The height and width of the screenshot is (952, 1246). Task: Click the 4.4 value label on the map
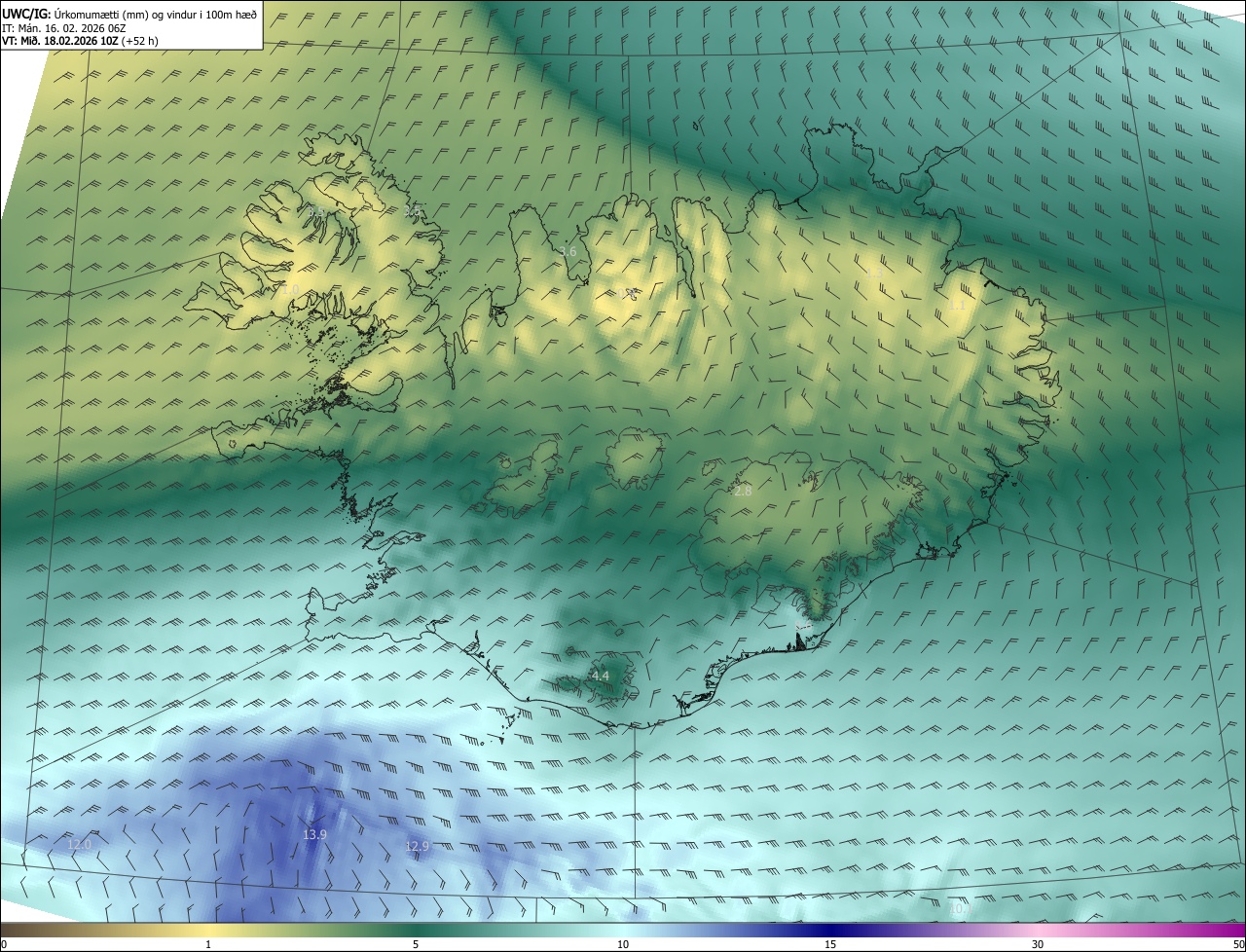click(x=600, y=676)
